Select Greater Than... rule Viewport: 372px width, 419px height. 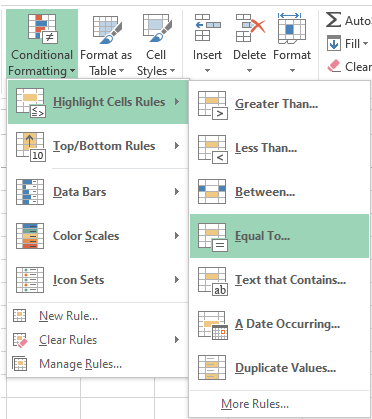[x=279, y=104]
